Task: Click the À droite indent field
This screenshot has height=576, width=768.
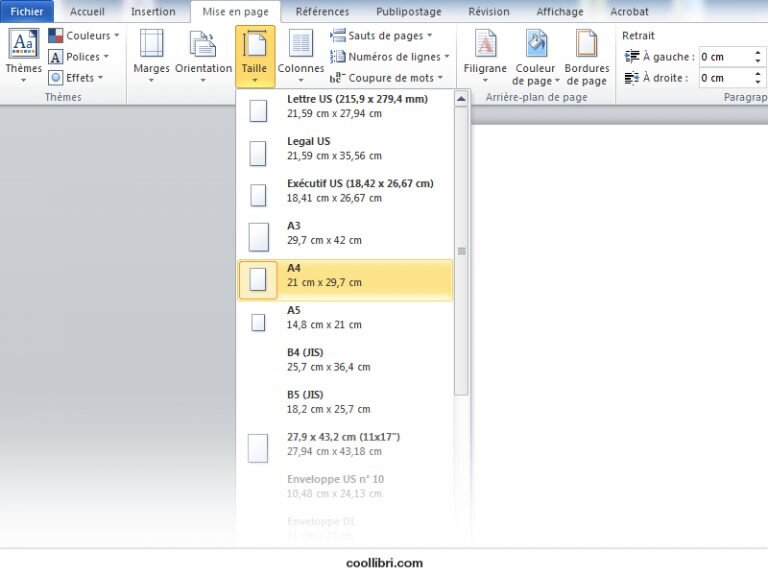Action: (726, 78)
